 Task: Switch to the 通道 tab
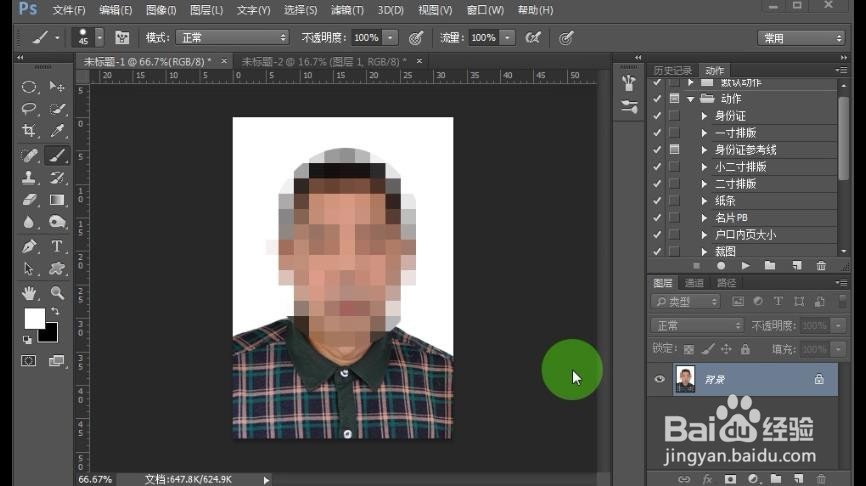pyautogui.click(x=694, y=283)
